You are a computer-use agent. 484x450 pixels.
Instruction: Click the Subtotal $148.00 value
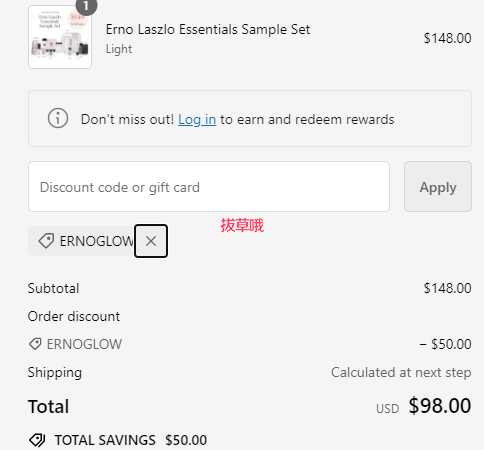pyautogui.click(x=447, y=288)
